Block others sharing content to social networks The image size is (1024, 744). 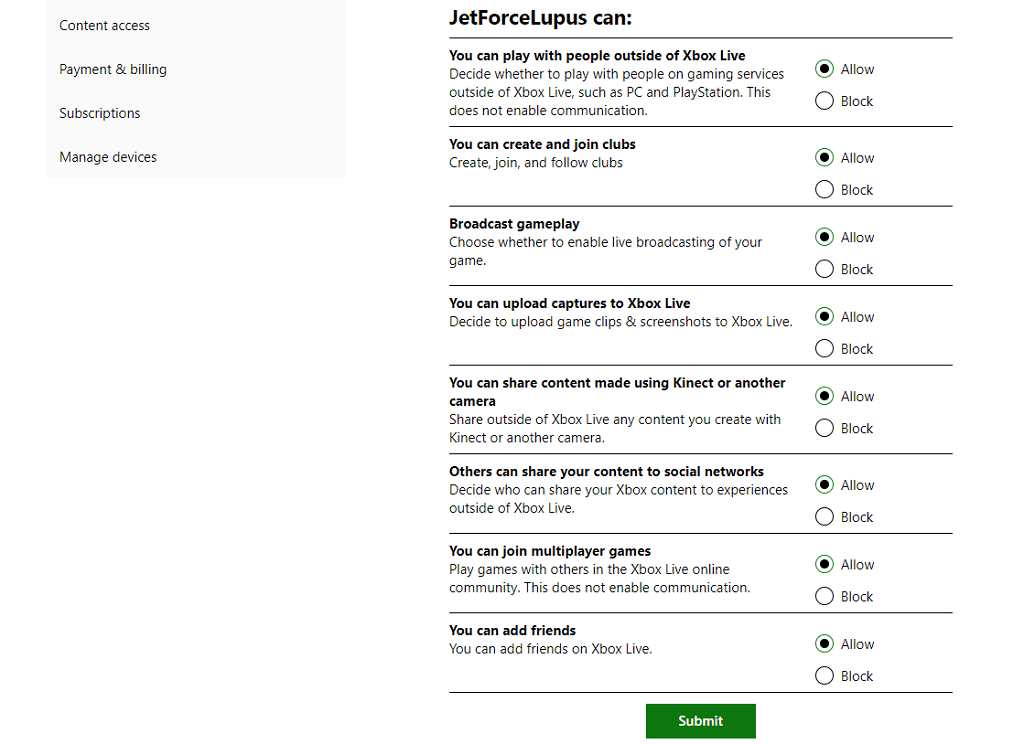(825, 517)
